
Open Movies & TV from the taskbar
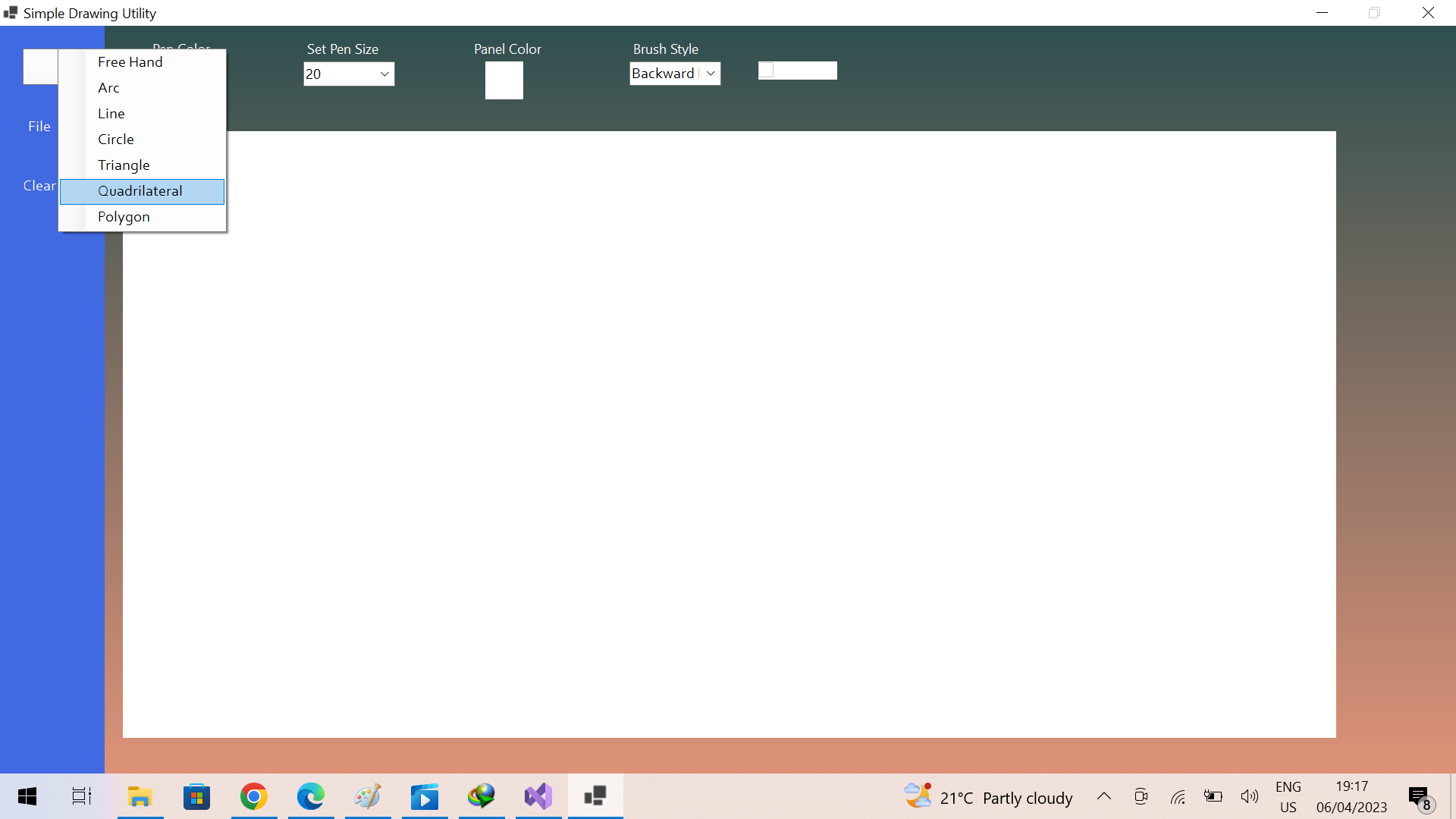[425, 796]
